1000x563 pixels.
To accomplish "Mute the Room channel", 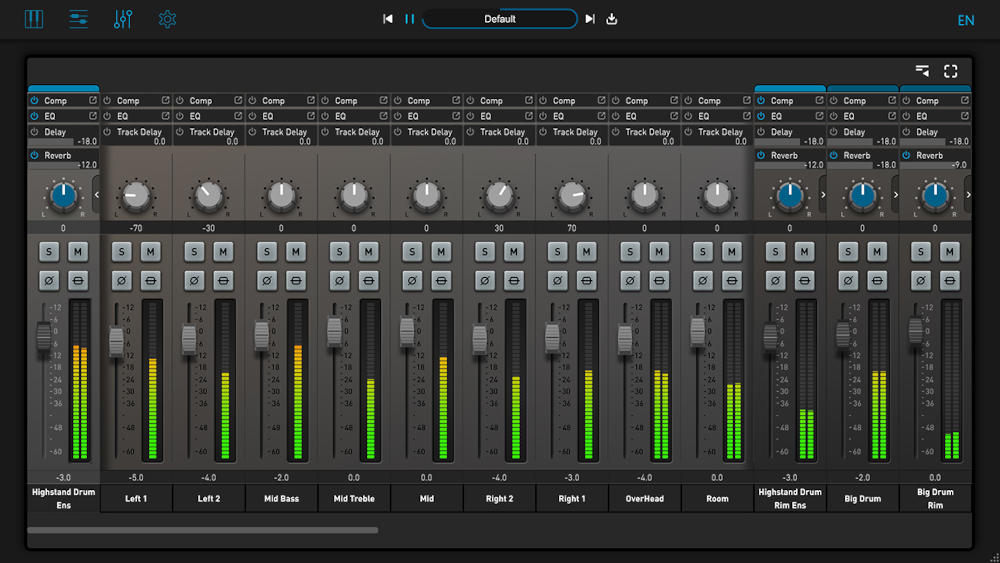I will [732, 252].
